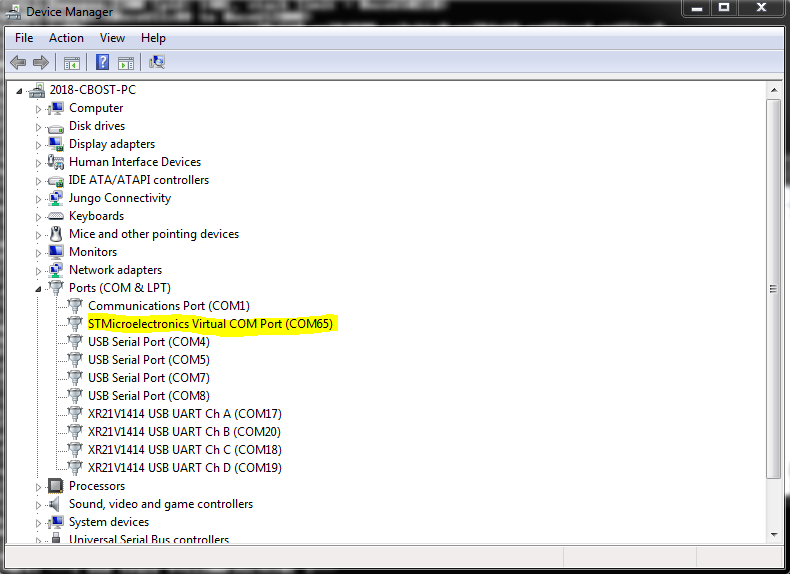Click the 2018-CBOST-PC computer icon
Viewport: 790px width, 574px height.
click(37, 90)
